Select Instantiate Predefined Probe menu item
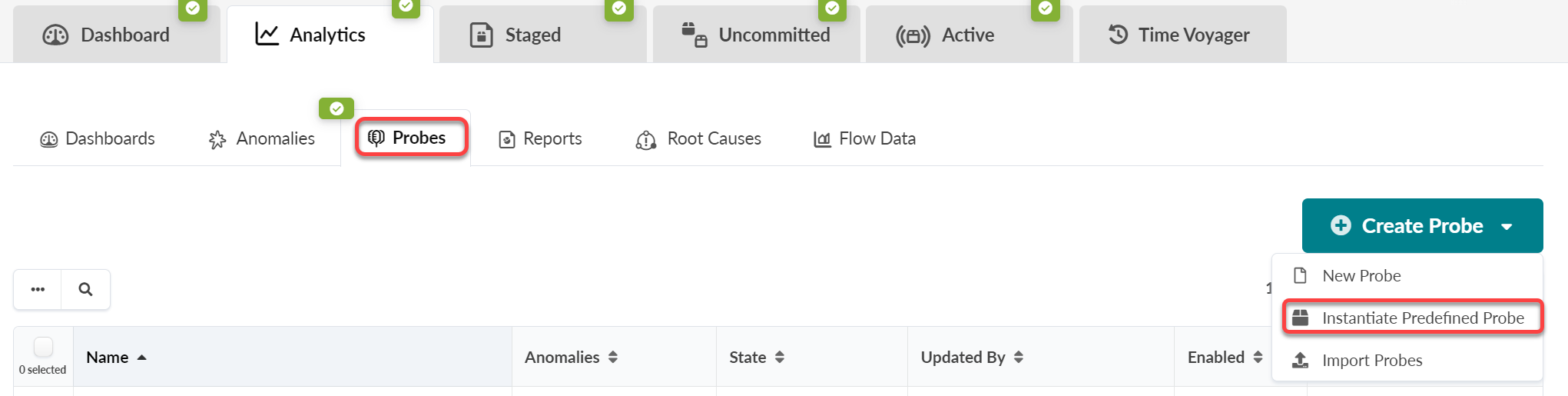 point(1422,318)
